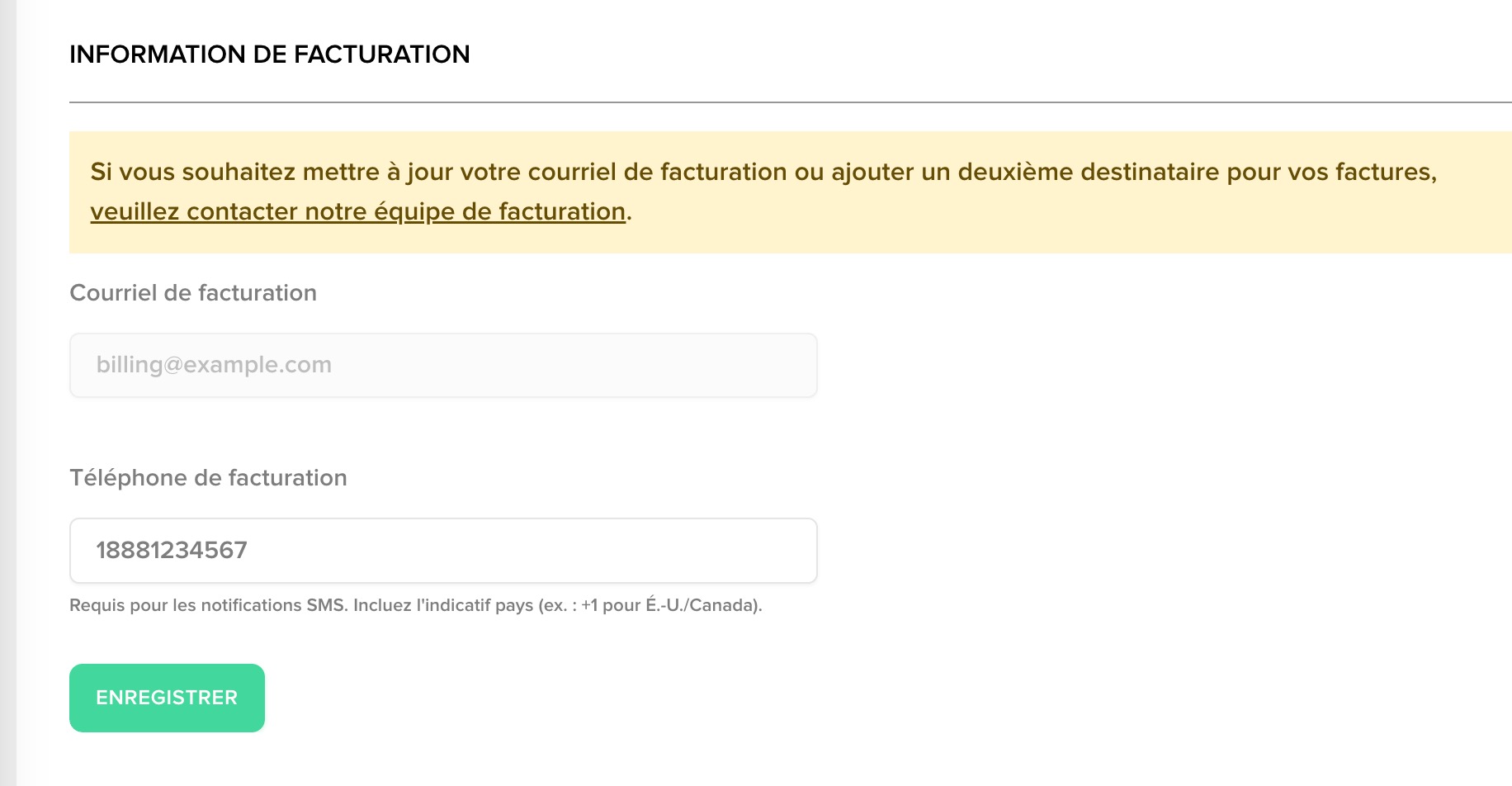
Task: Click the gray strip on the left edge
Action: 7,393
